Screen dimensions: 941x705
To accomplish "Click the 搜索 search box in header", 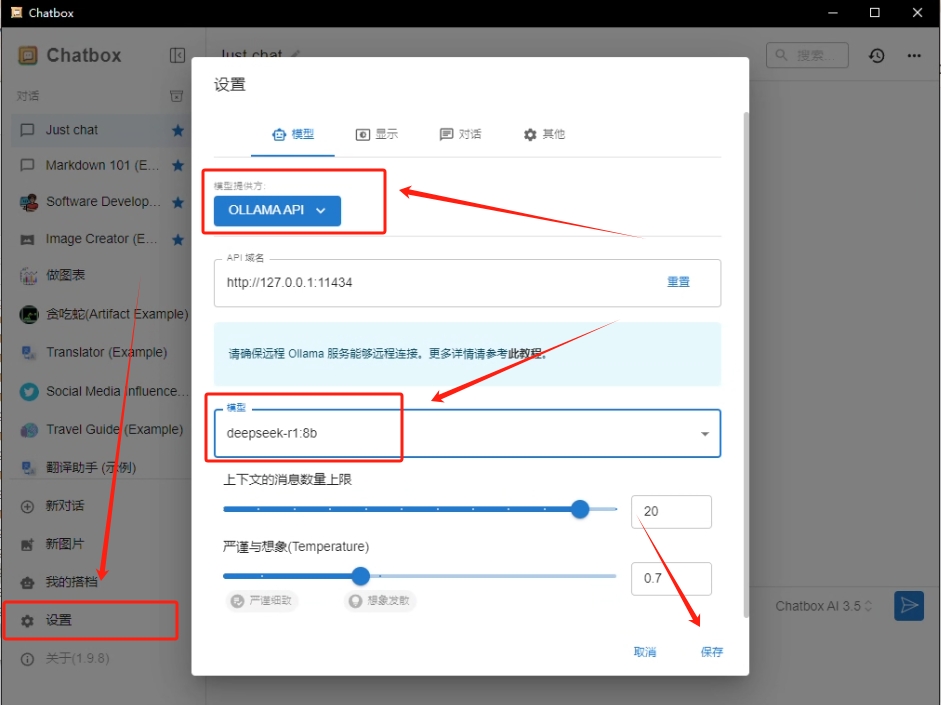I will (x=807, y=55).
